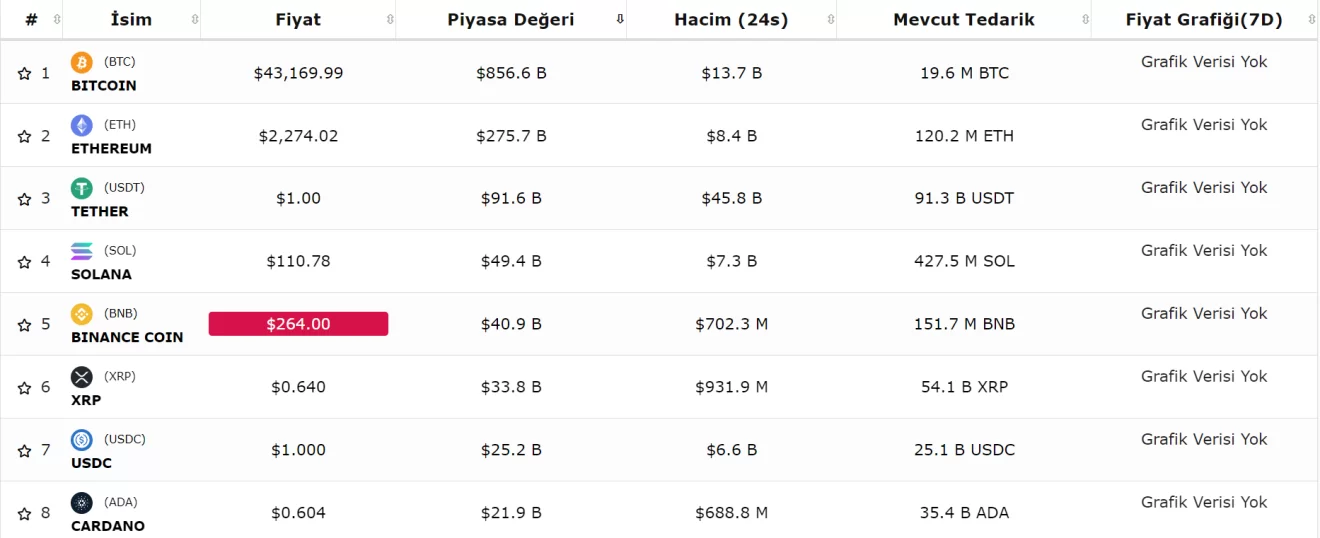Sort by the Hacim (24s) column arrow
This screenshot has height=538, width=1320.
click(829, 20)
